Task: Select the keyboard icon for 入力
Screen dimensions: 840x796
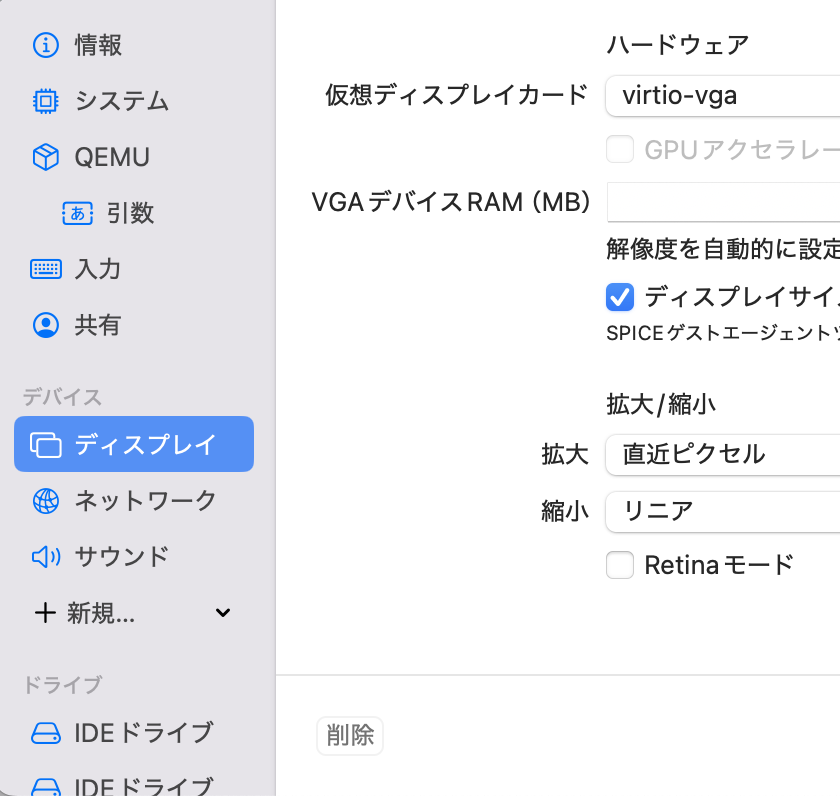Action: pyautogui.click(x=46, y=269)
